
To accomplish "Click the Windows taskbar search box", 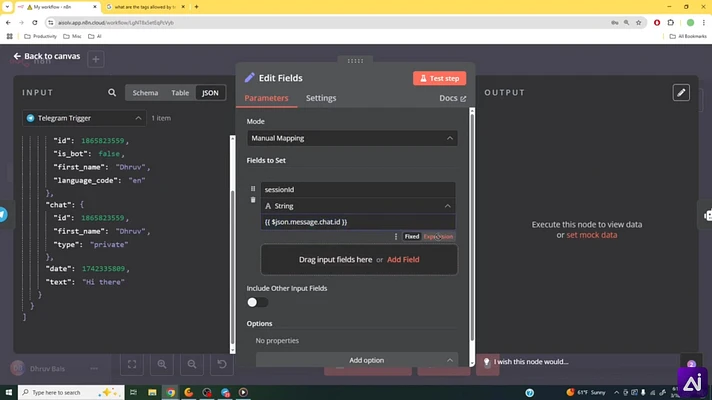I will tap(71, 392).
